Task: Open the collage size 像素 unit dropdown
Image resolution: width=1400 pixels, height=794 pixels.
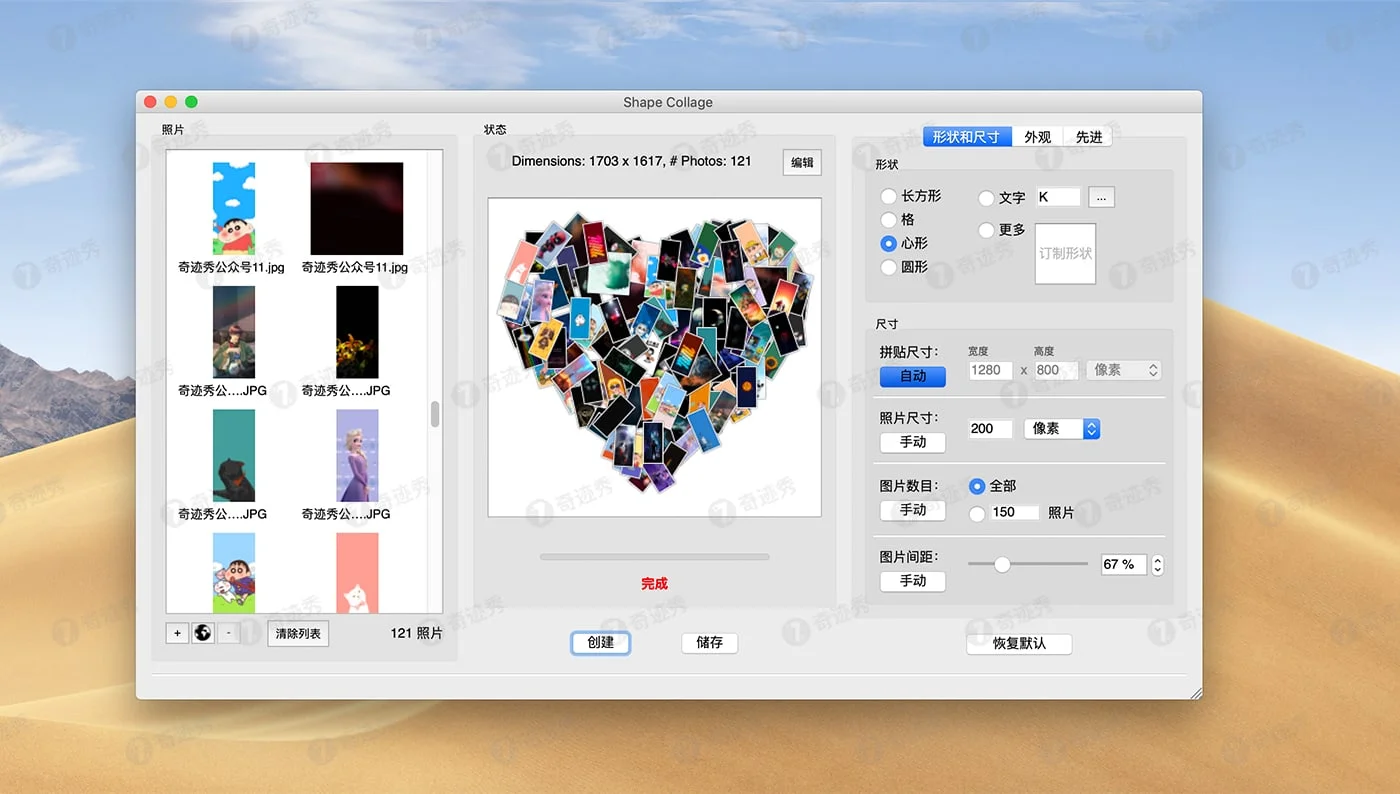Action: click(1123, 370)
